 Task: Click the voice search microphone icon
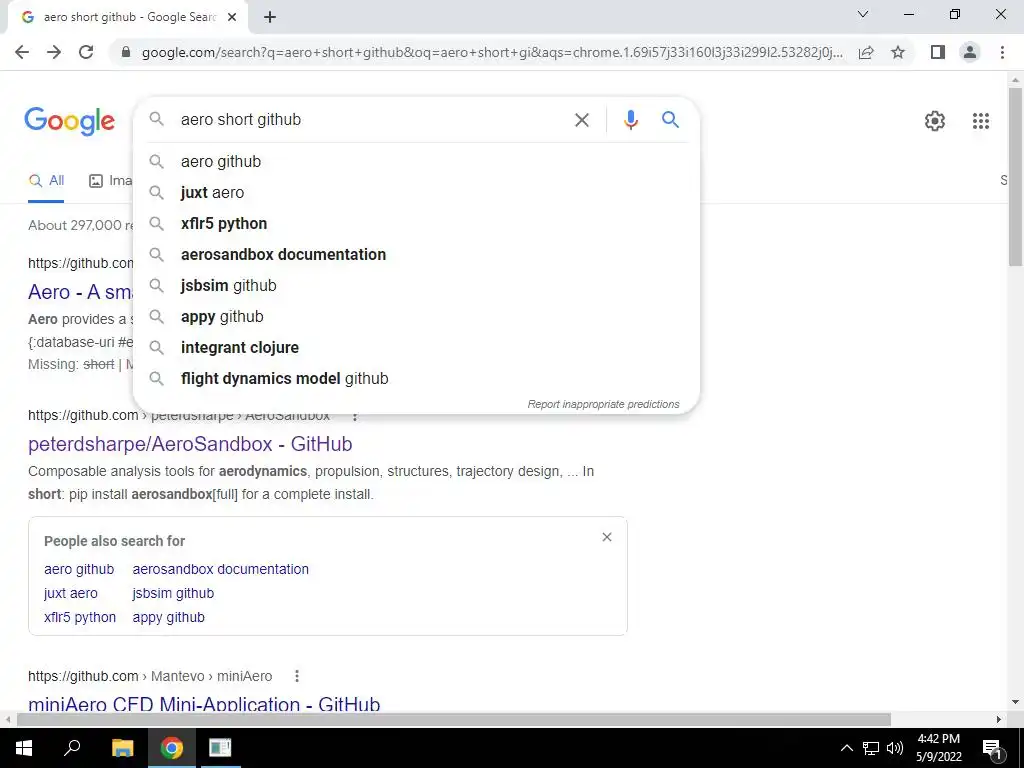[x=630, y=120]
